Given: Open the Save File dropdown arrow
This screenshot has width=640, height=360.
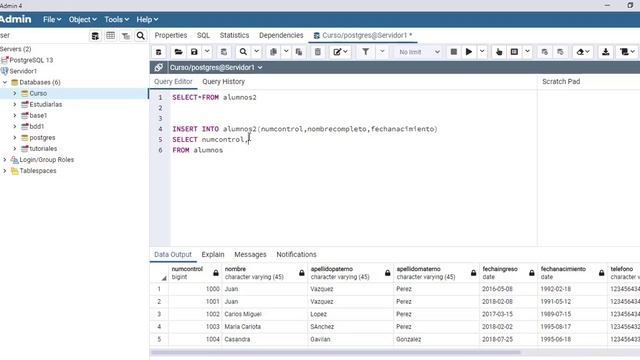Looking at the screenshot, I should 207,52.
